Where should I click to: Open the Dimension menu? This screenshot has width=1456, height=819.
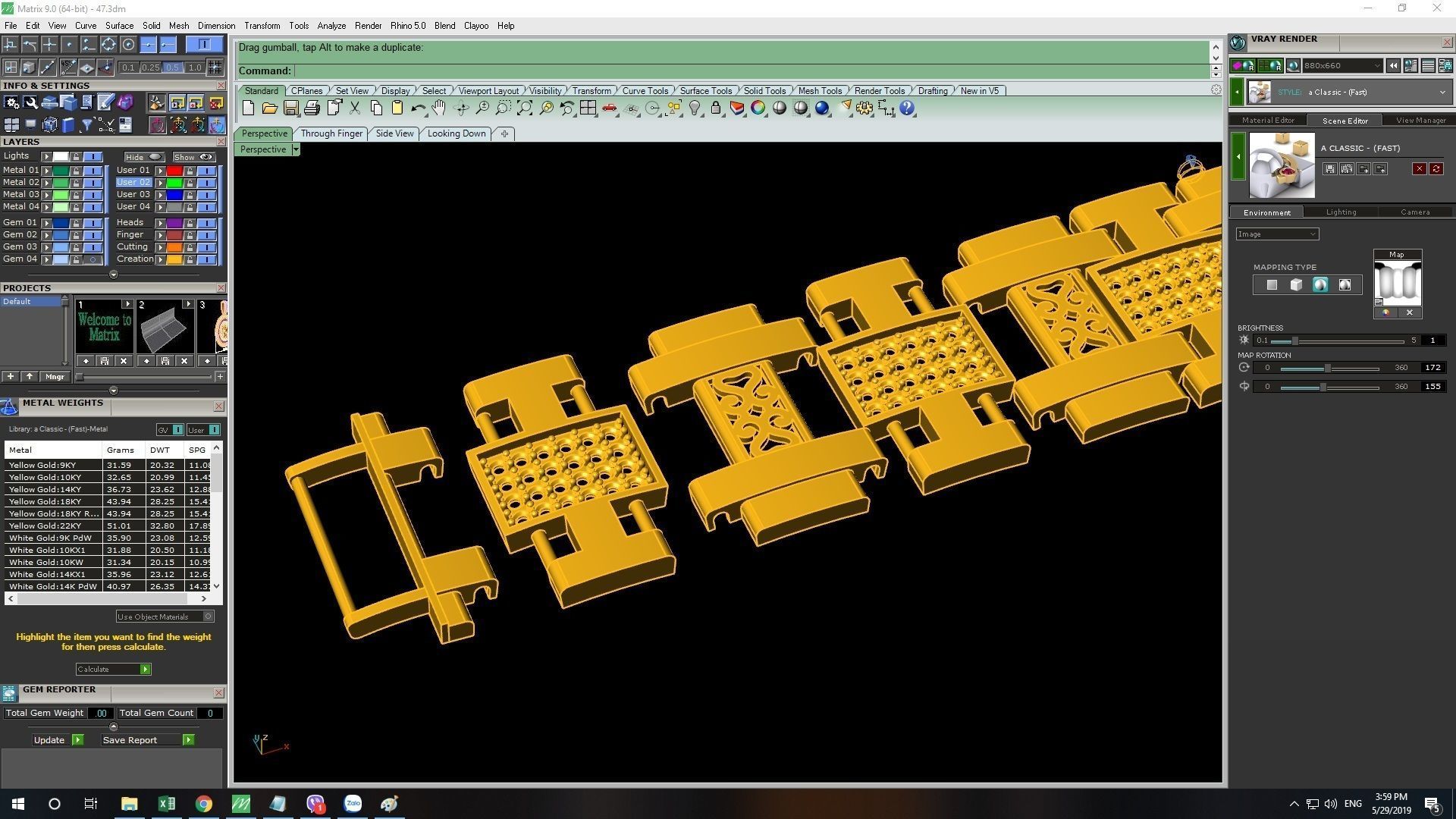point(216,26)
